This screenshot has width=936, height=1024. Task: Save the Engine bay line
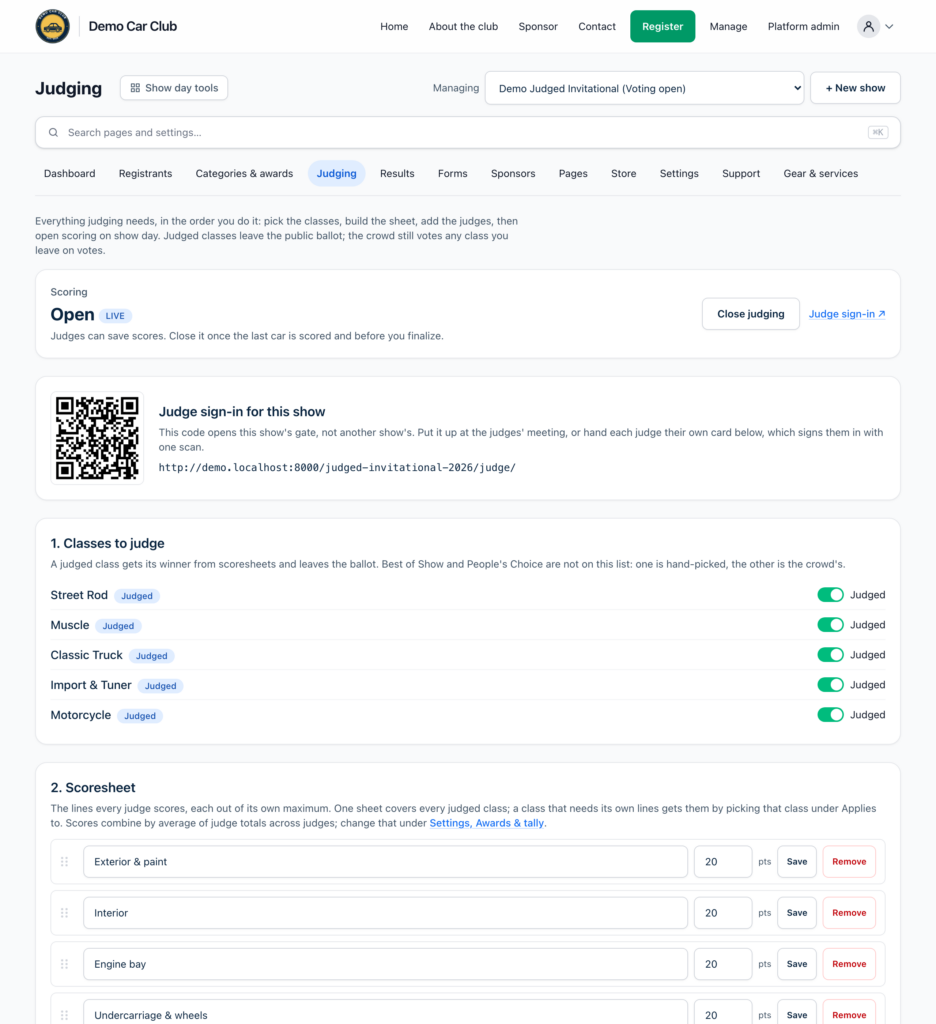coord(797,964)
